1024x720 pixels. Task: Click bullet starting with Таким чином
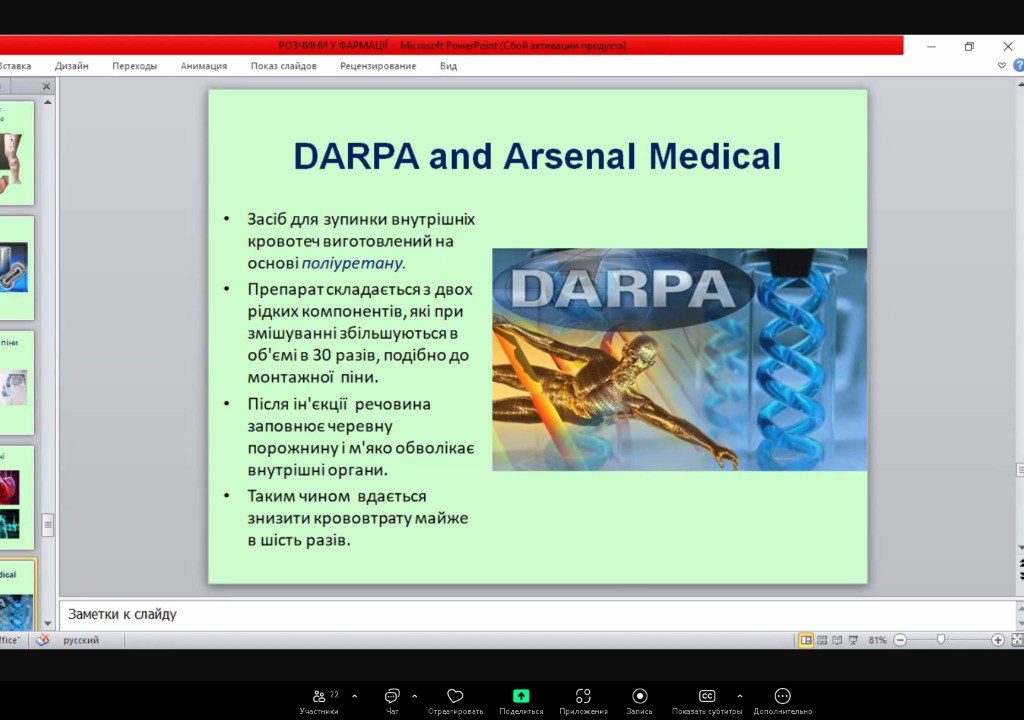pos(358,518)
